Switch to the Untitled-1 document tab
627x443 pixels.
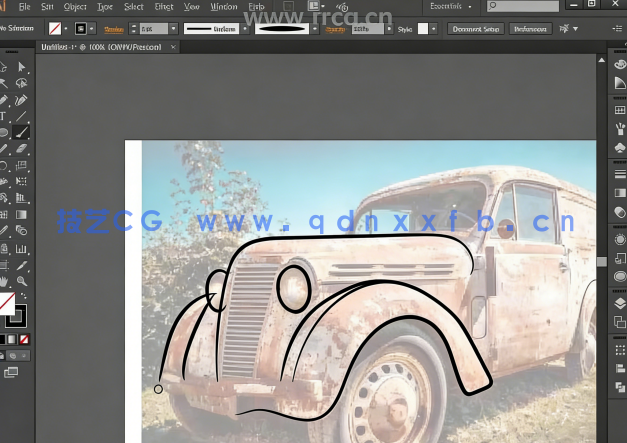101,47
